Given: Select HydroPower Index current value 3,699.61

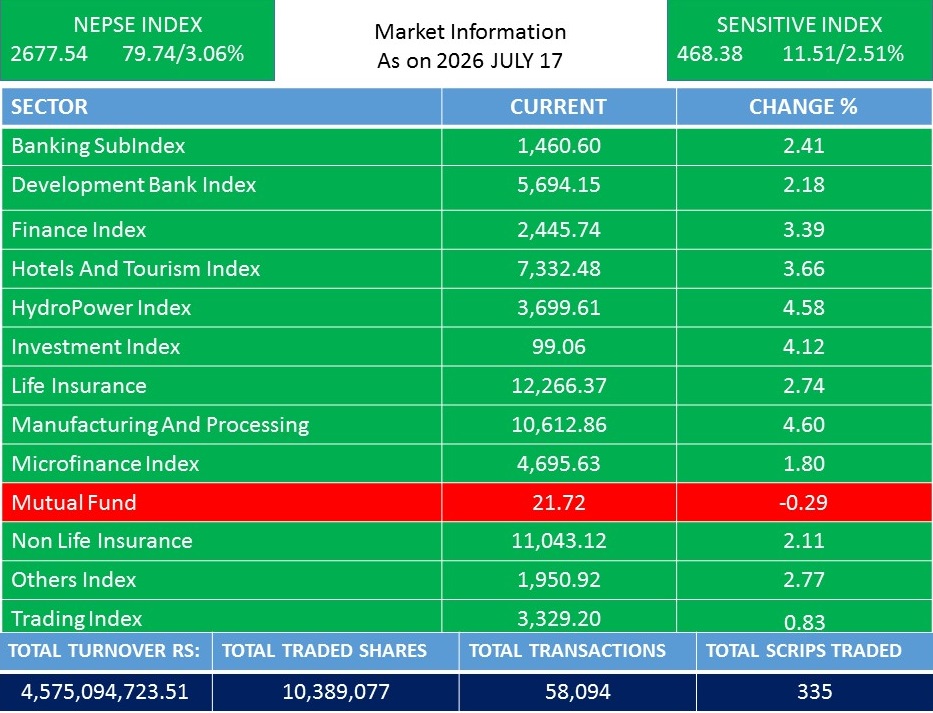Looking at the screenshot, I should 559,308.
